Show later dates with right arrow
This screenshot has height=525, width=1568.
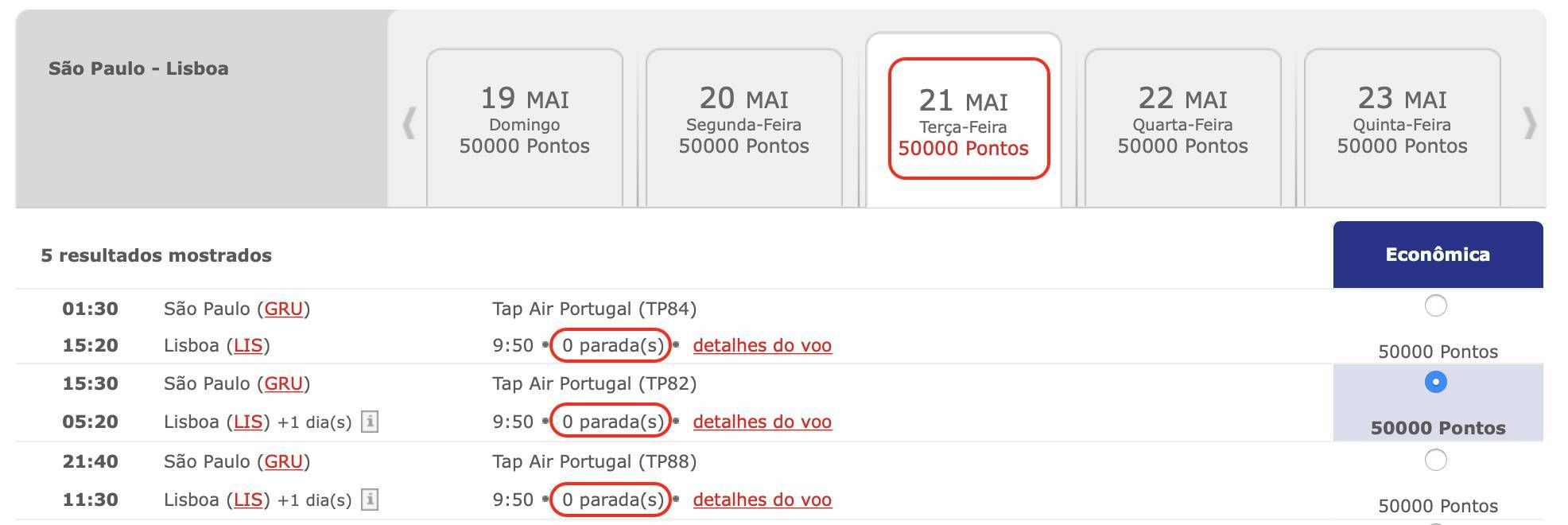tap(1529, 123)
